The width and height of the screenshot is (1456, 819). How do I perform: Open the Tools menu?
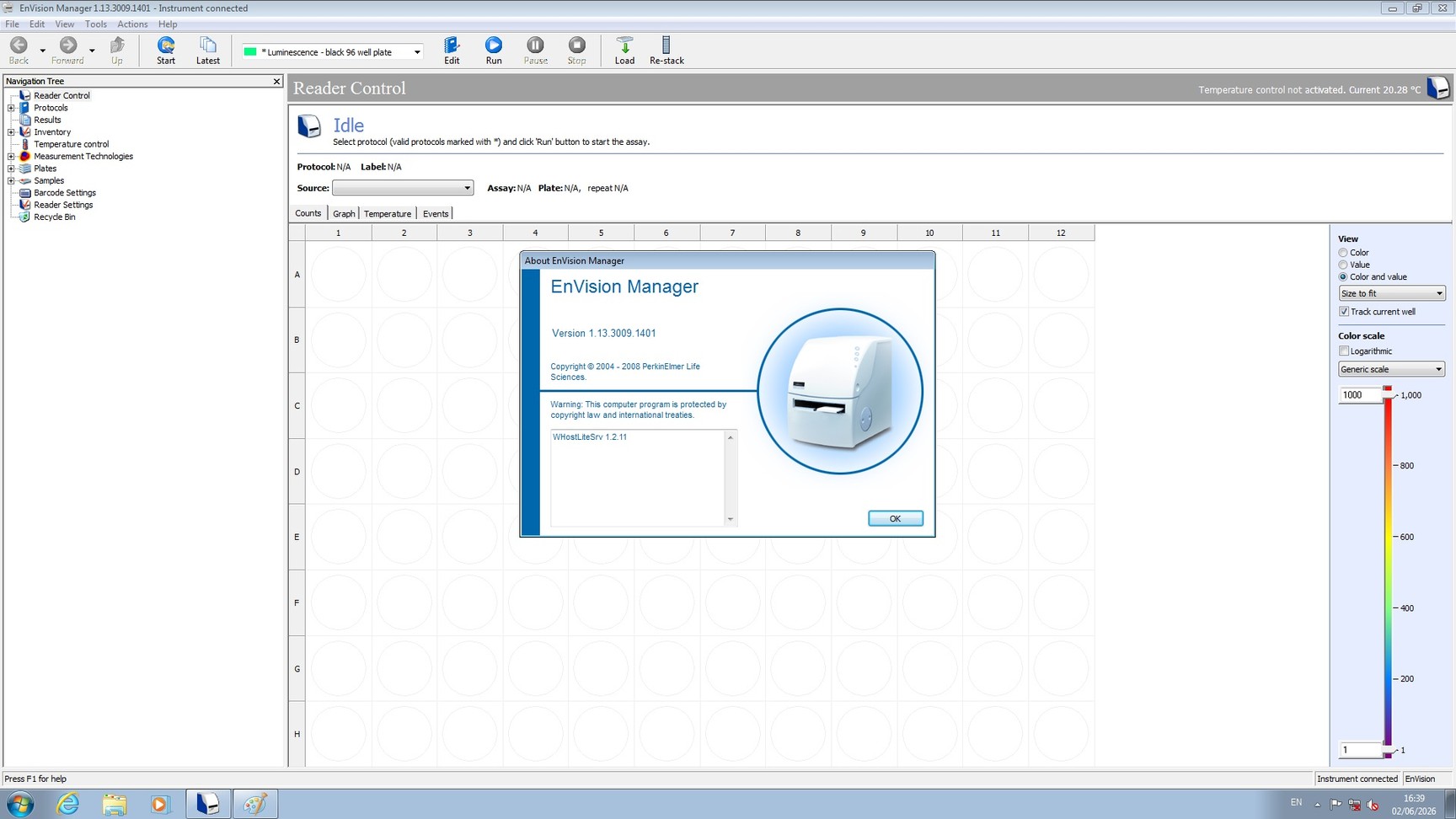tap(96, 24)
